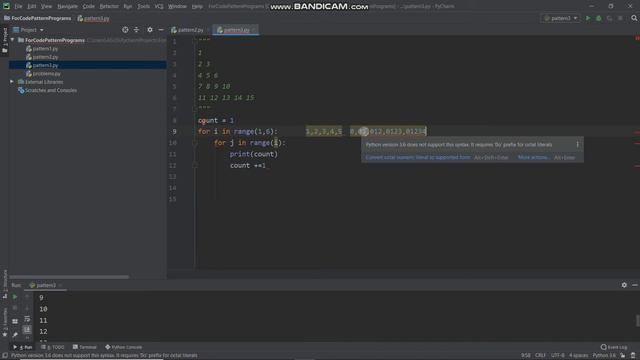Open the Code menu
The height and width of the screenshot is (360, 640).
point(89,7)
